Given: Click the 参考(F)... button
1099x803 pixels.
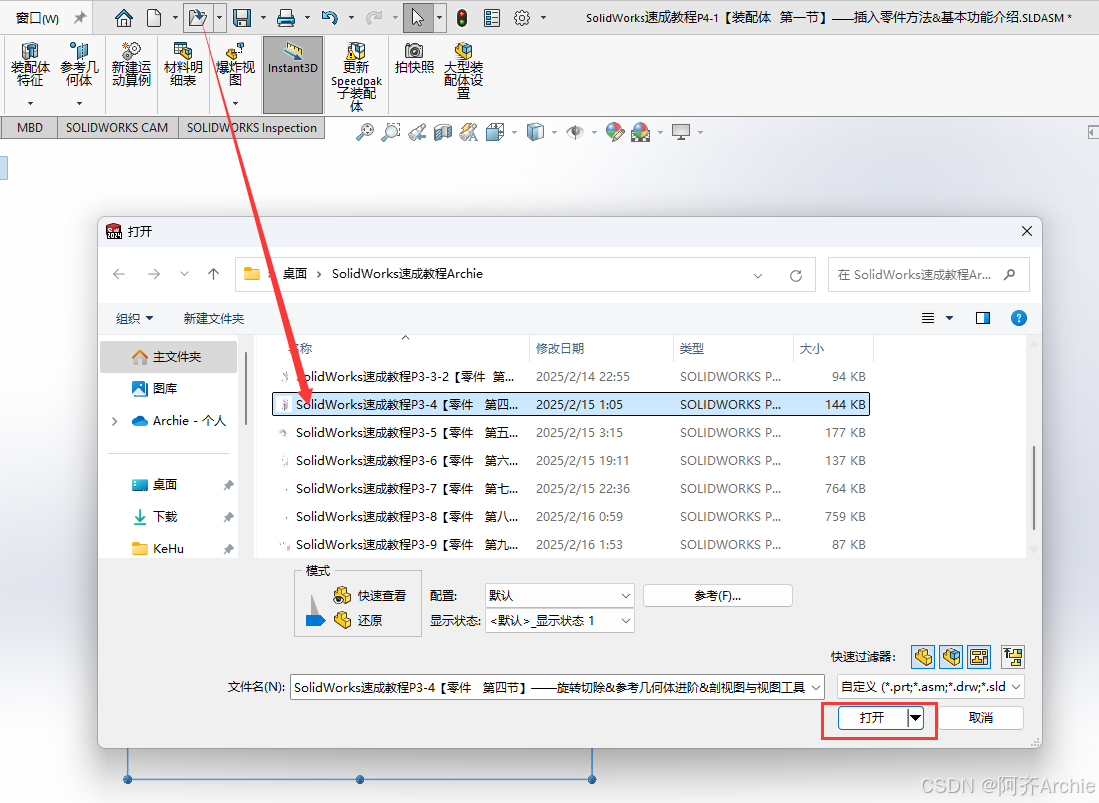Looking at the screenshot, I should [x=718, y=596].
